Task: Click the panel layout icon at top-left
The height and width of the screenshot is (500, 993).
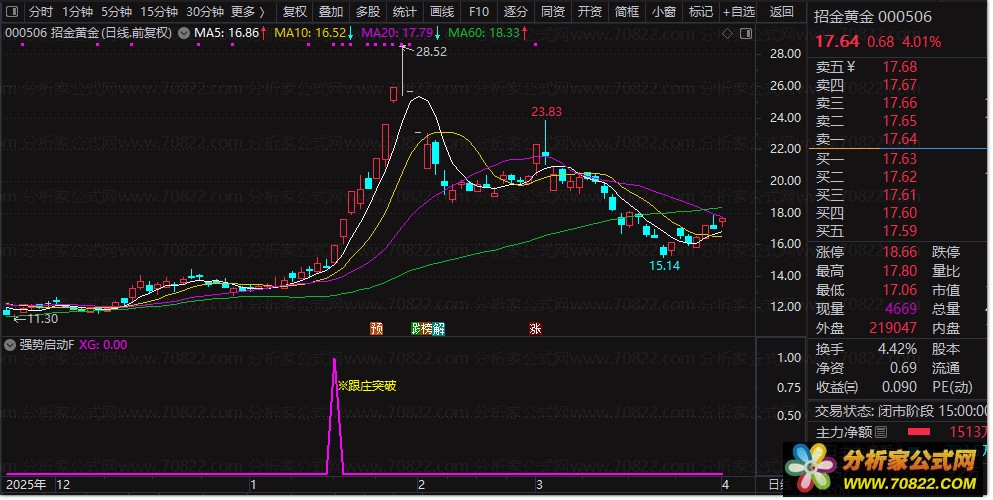Action: [11, 12]
